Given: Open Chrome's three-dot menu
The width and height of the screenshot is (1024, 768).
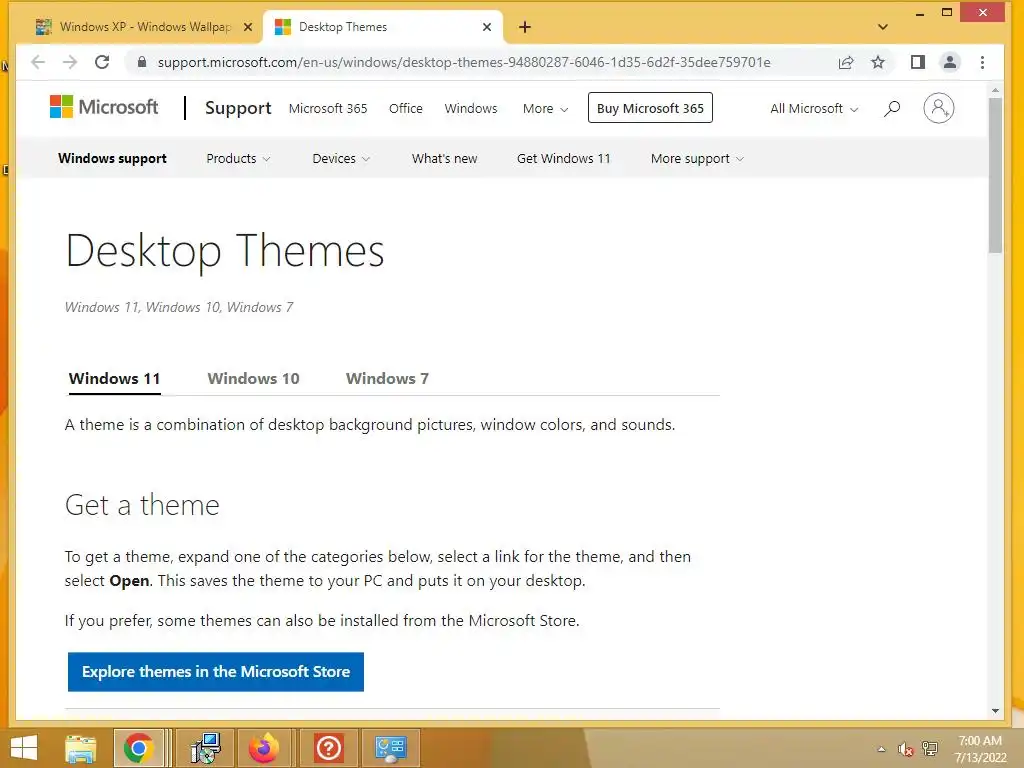Looking at the screenshot, I should (x=982, y=62).
